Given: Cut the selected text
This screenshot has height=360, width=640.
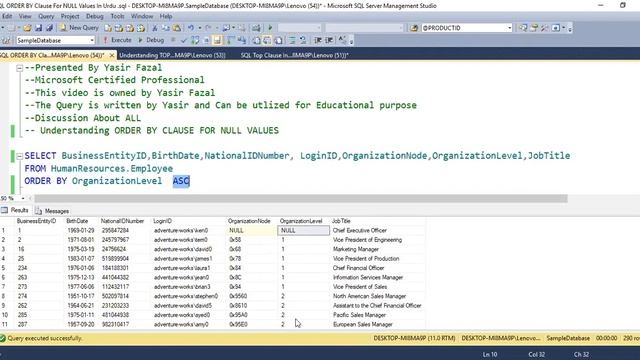Looking at the screenshot, I should (155, 28).
